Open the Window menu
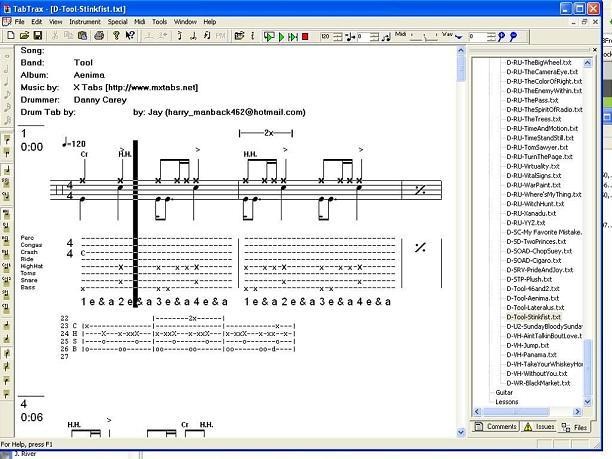This screenshot has width=612, height=459. click(x=185, y=22)
